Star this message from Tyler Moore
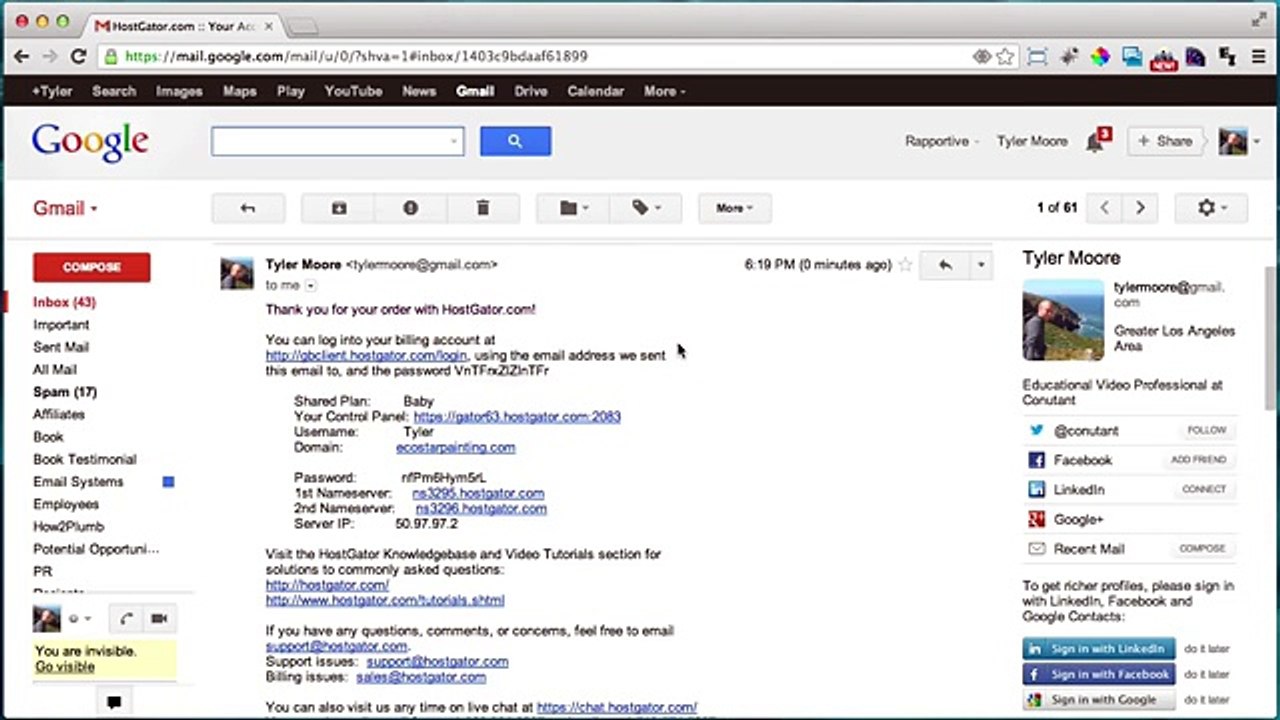The image size is (1280, 720). 905,265
